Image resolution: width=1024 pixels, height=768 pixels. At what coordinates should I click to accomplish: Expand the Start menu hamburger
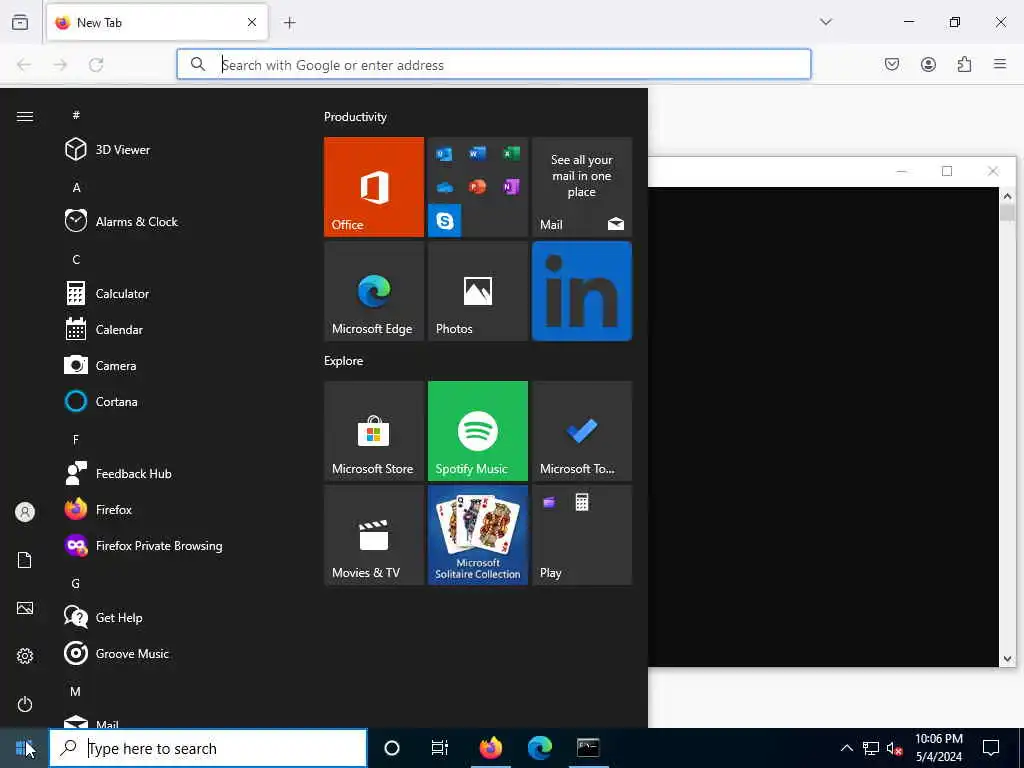(x=25, y=116)
